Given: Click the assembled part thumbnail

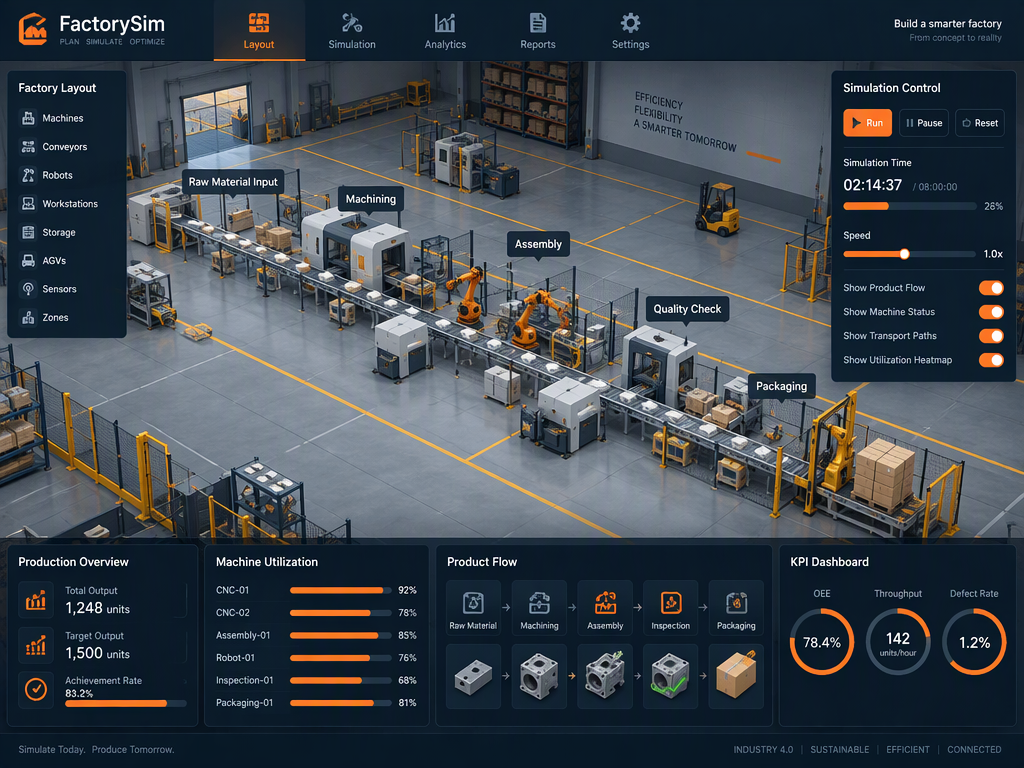Looking at the screenshot, I should (x=605, y=677).
